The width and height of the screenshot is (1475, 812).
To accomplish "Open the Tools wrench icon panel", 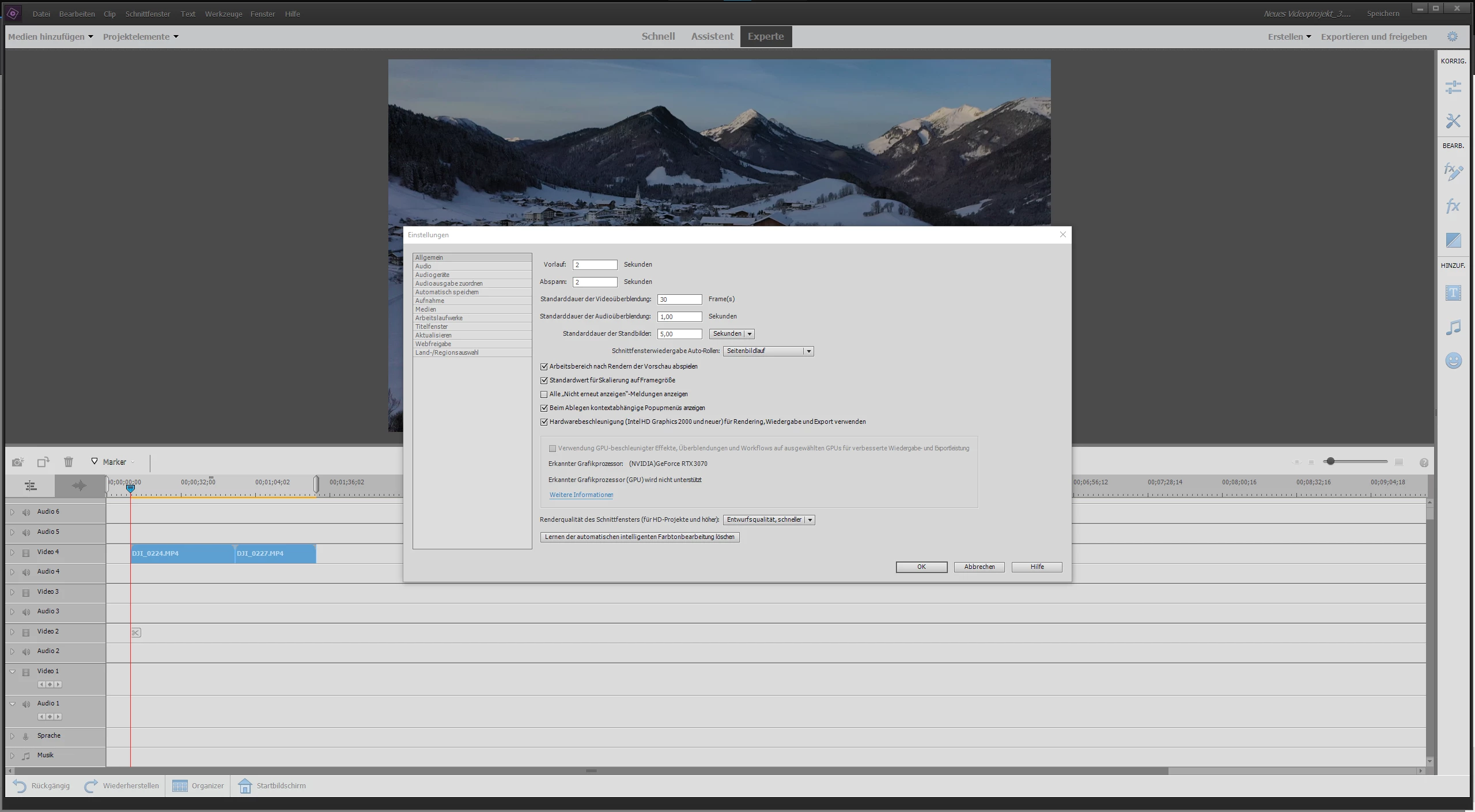I will (x=1453, y=121).
